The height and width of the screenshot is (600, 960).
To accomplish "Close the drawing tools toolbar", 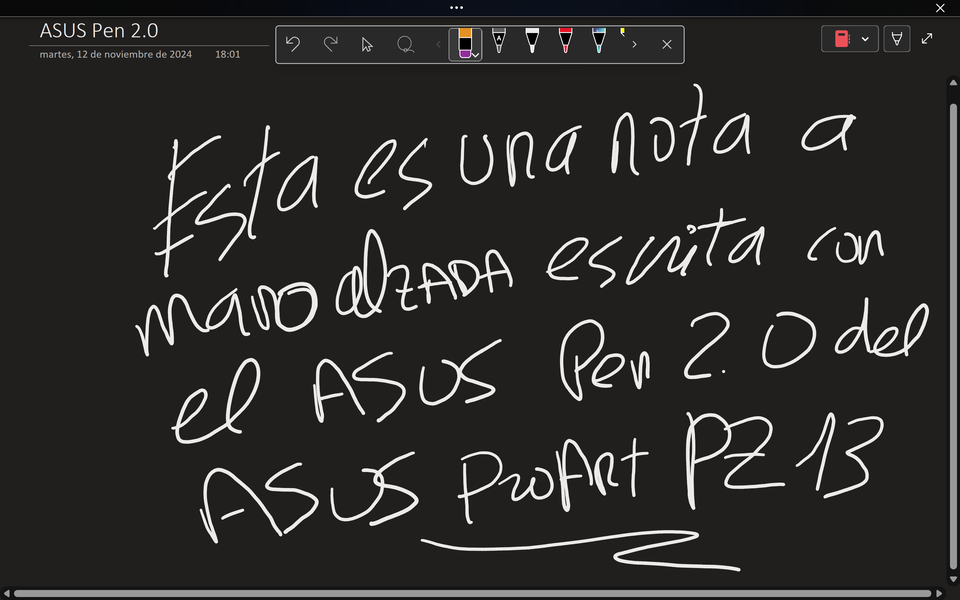I will [x=667, y=44].
